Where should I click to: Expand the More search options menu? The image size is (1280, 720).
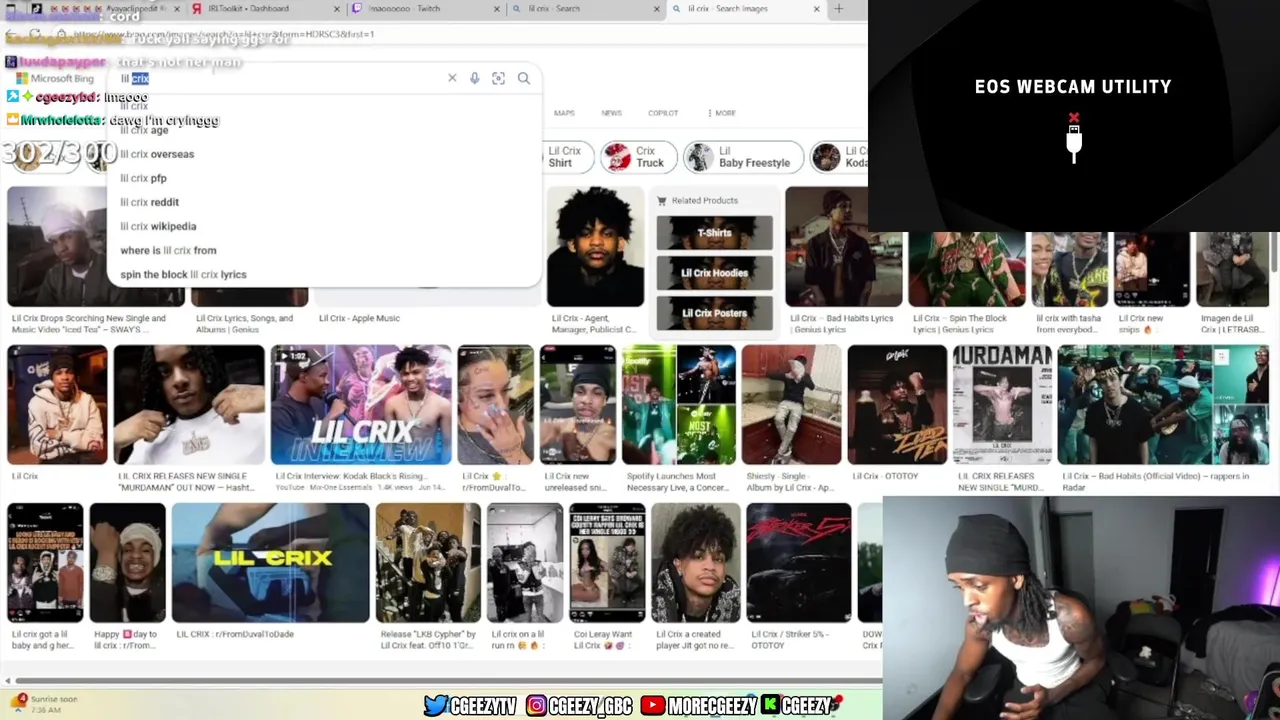(x=721, y=113)
